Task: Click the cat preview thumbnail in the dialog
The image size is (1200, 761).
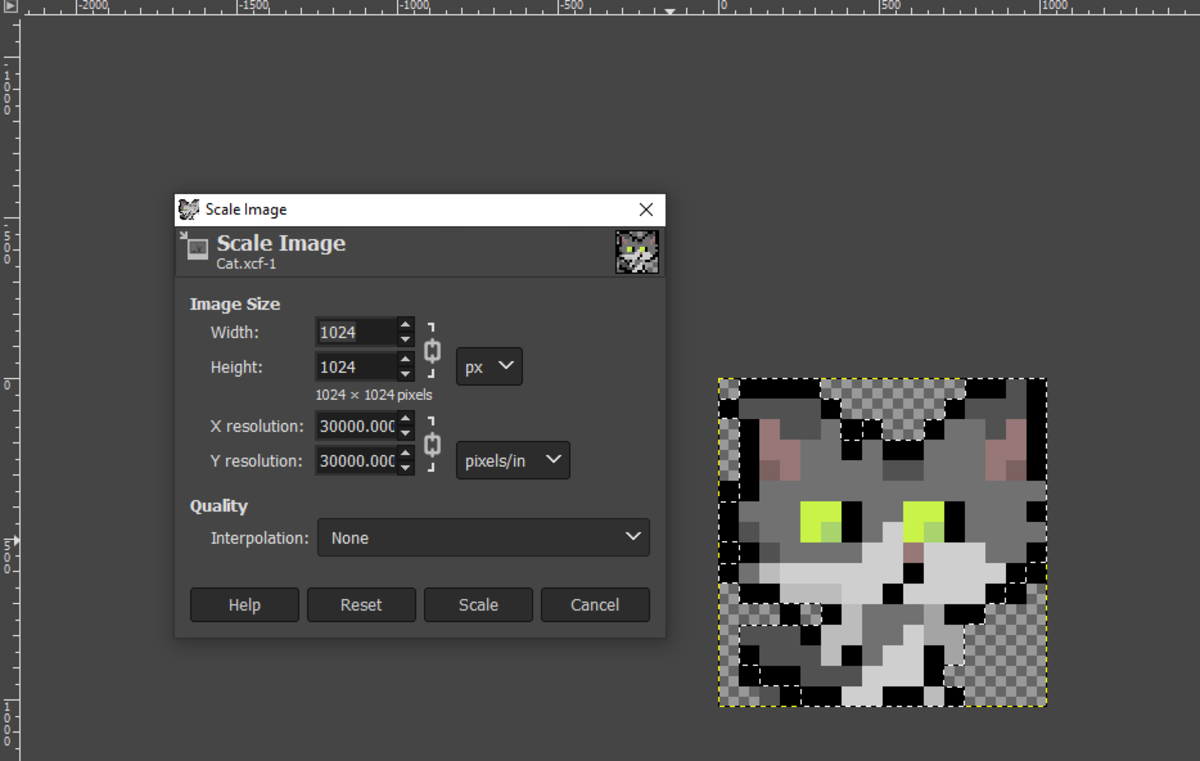Action: (637, 251)
